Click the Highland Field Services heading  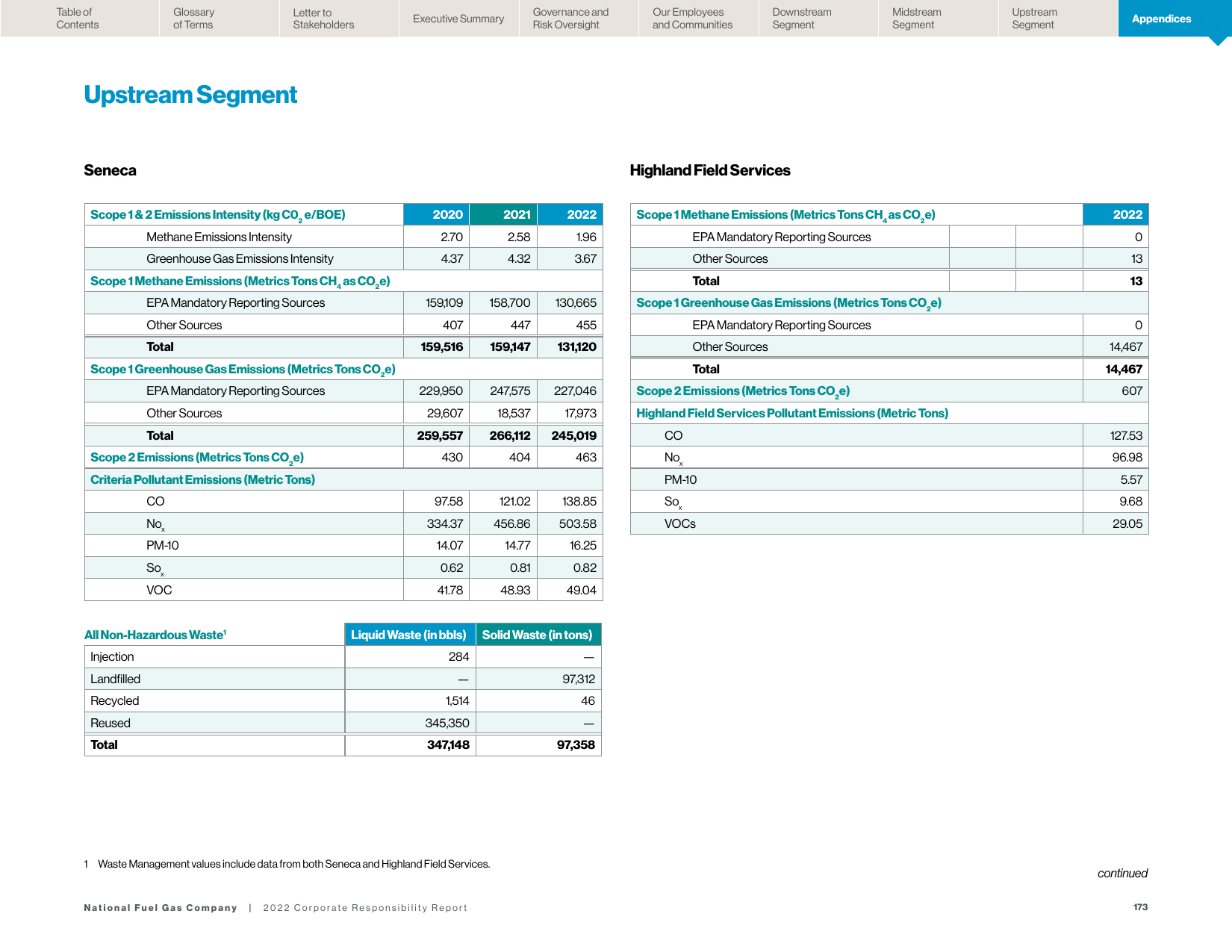[710, 170]
